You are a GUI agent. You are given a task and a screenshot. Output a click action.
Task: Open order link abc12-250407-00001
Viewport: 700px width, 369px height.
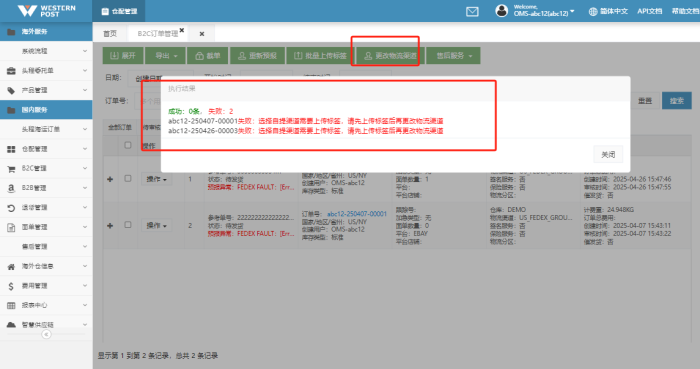(357, 214)
